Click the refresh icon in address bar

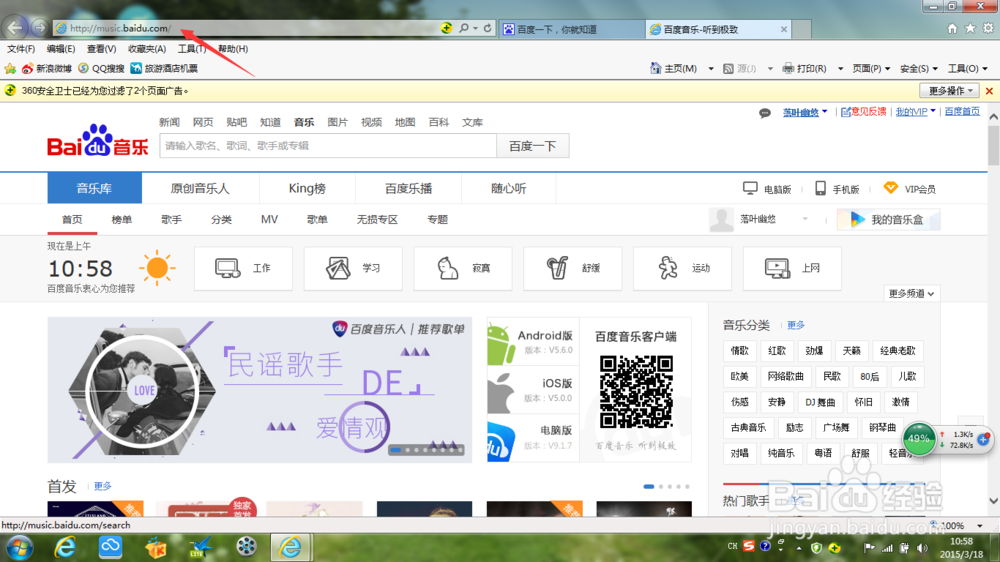coord(487,28)
